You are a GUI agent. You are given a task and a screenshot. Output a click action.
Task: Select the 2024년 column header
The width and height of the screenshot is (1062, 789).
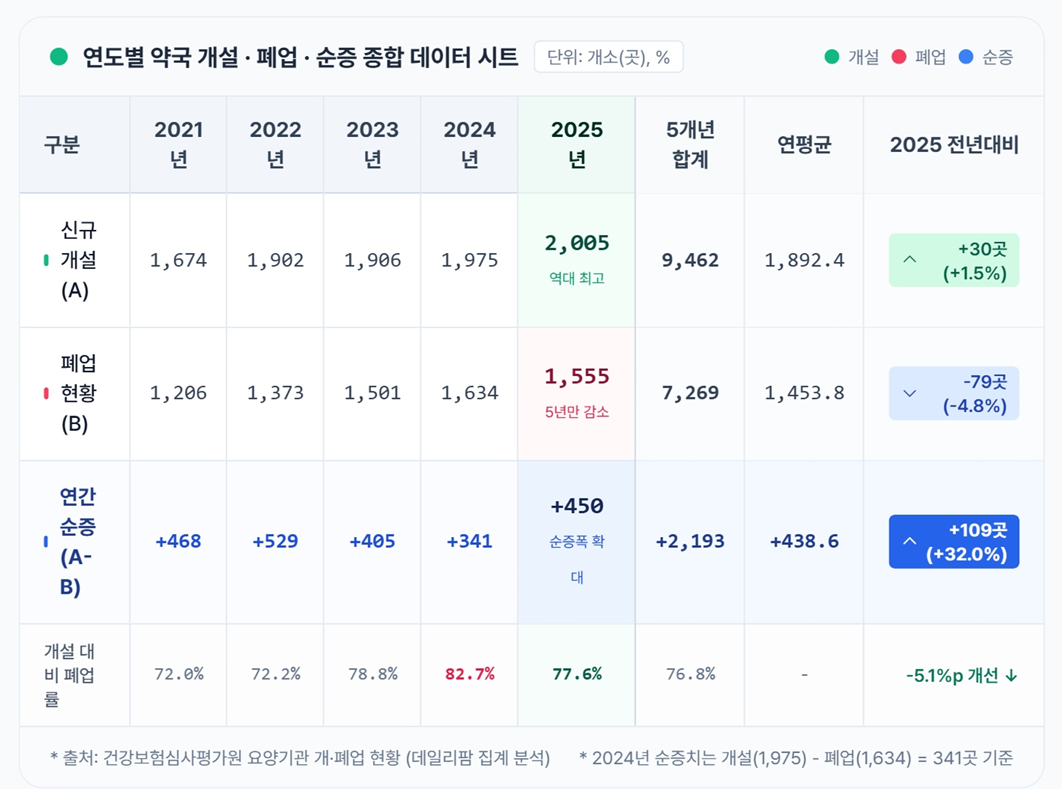[469, 144]
